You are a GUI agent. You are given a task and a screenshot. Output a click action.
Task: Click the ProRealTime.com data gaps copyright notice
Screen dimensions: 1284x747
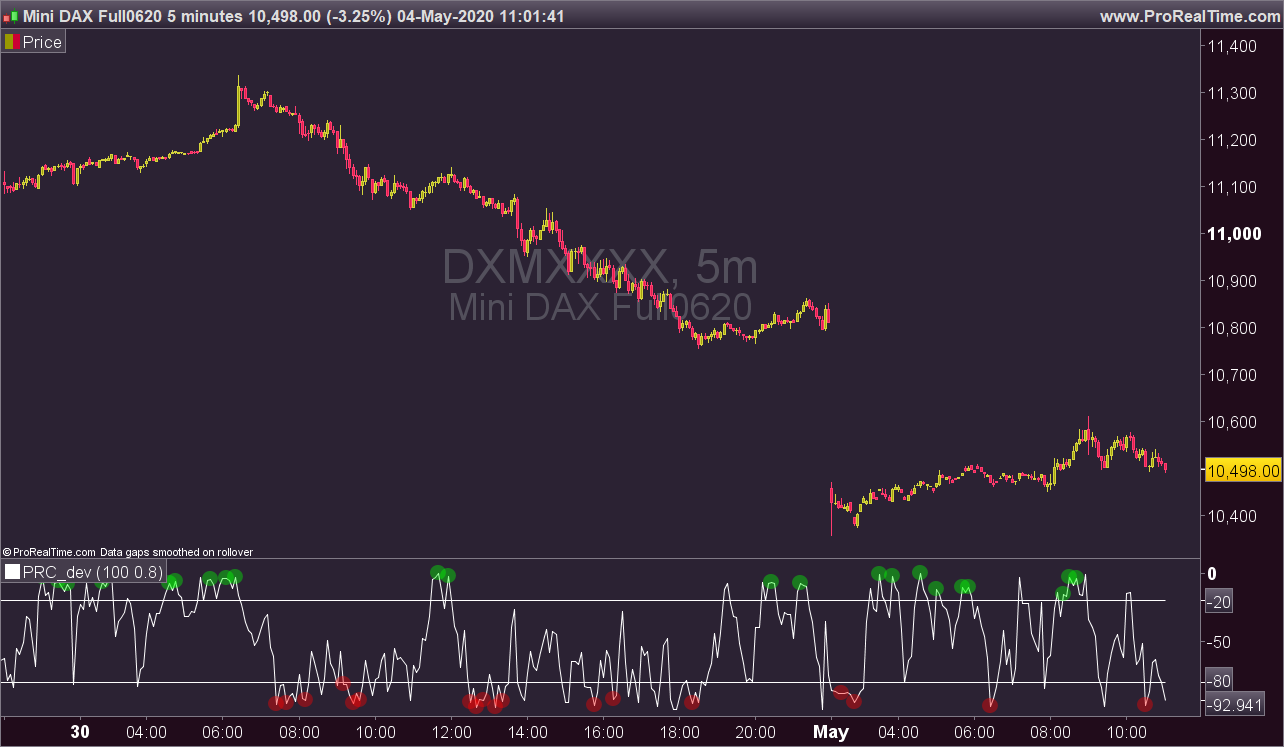pyautogui.click(x=128, y=552)
